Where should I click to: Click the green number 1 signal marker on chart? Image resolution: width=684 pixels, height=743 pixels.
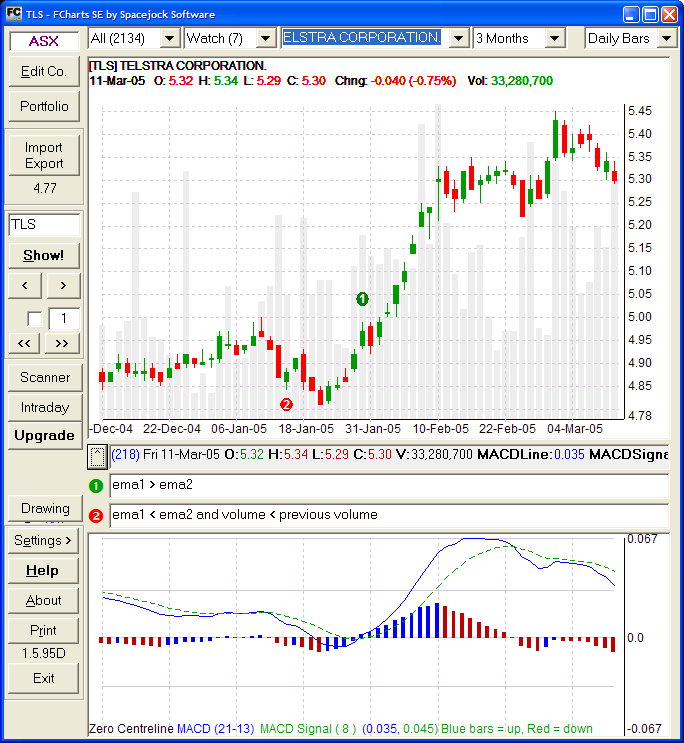[362, 299]
